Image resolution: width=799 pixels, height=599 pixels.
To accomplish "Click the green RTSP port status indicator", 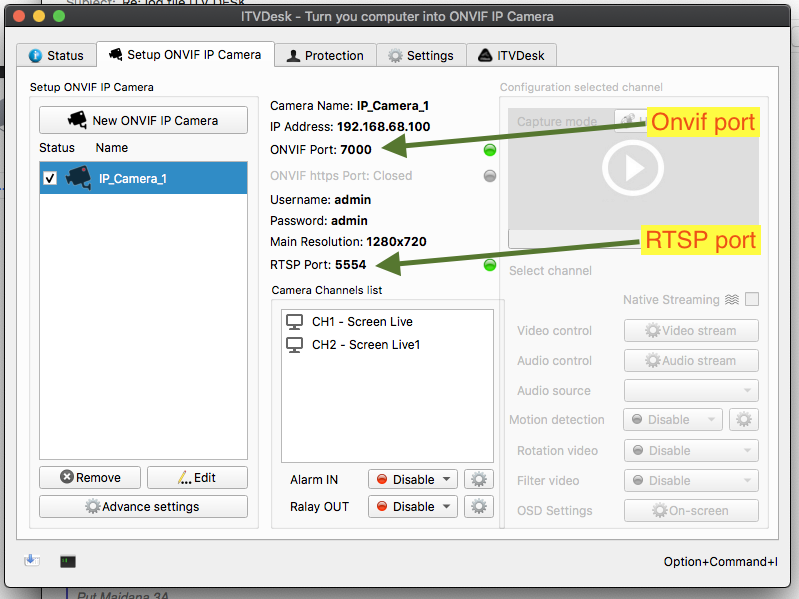I will (x=490, y=265).
